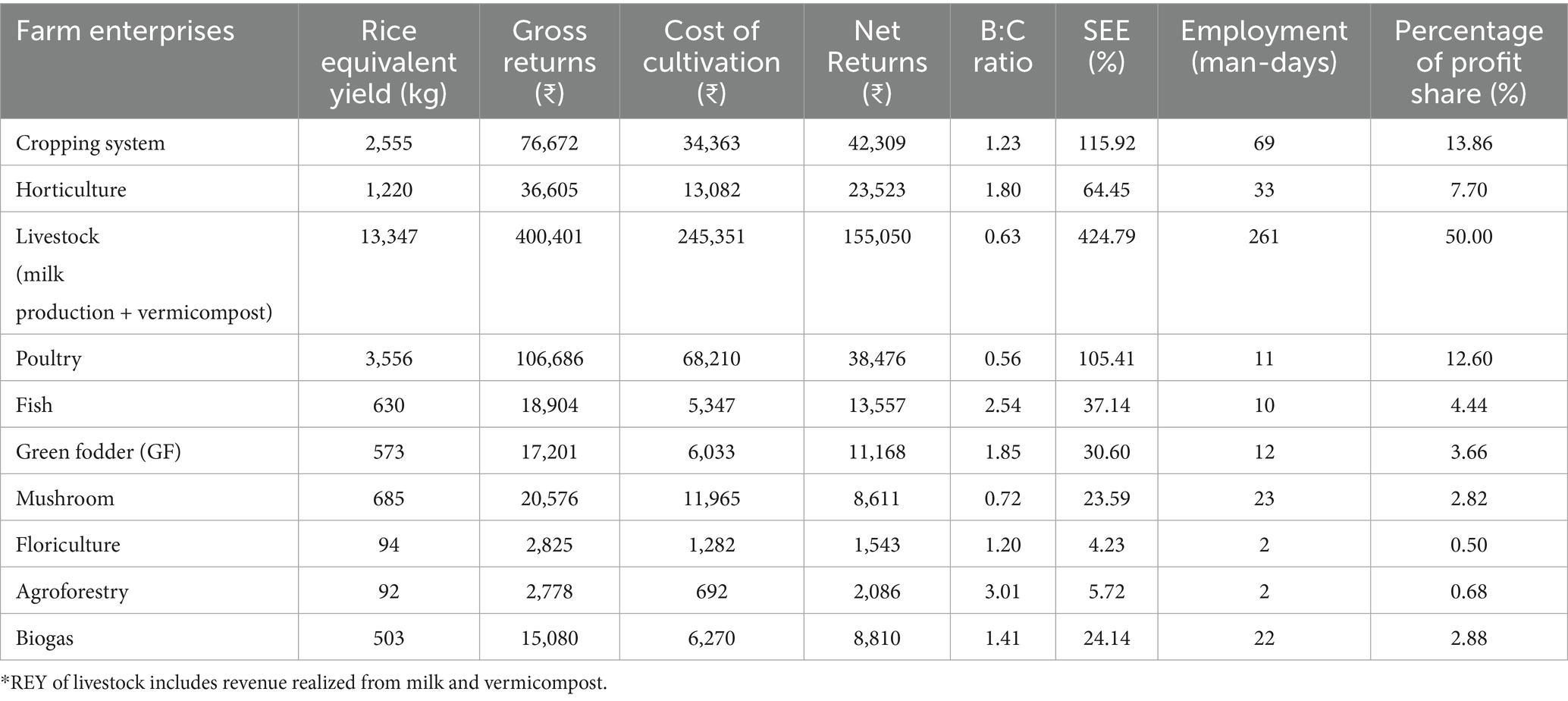Click the Horticulture row label
Screen dimensions: 1568x701
click(x=71, y=190)
